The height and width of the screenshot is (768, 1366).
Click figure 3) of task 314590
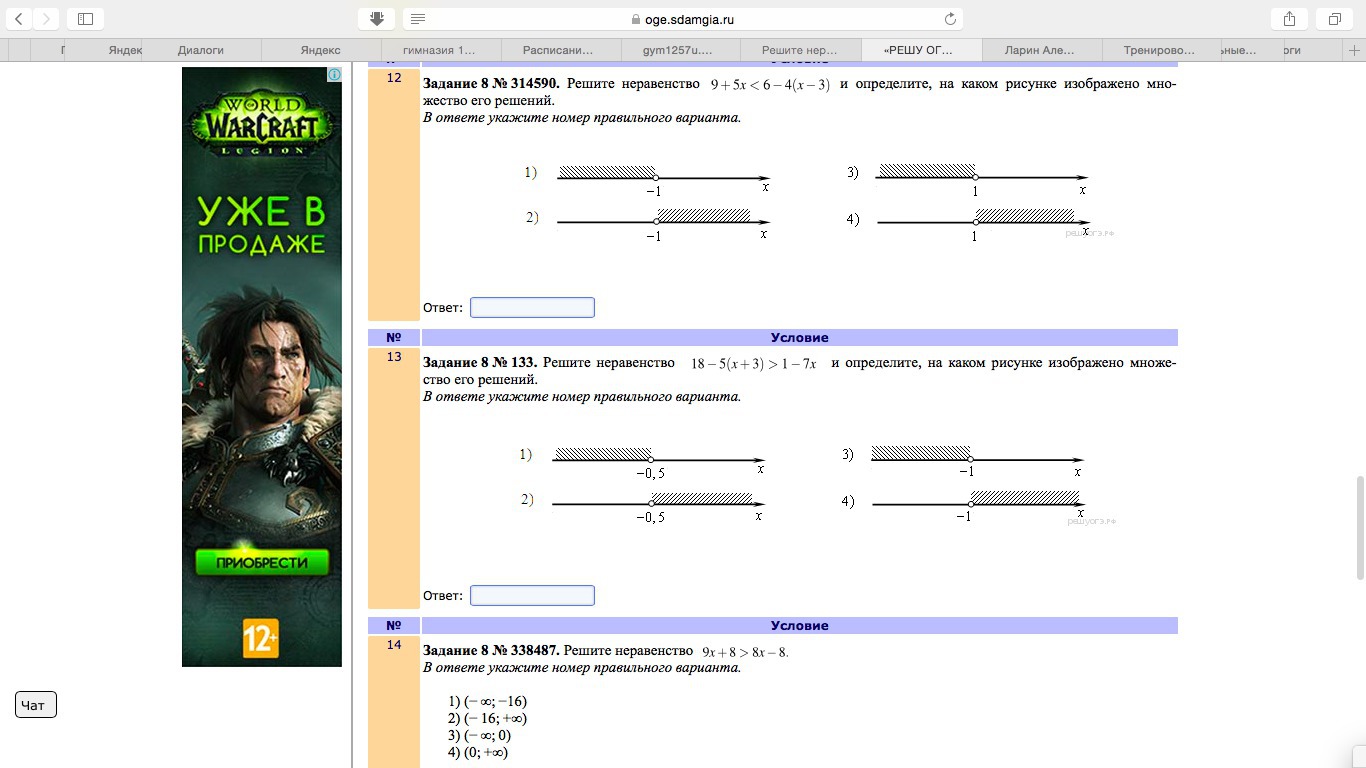pyautogui.click(x=968, y=178)
